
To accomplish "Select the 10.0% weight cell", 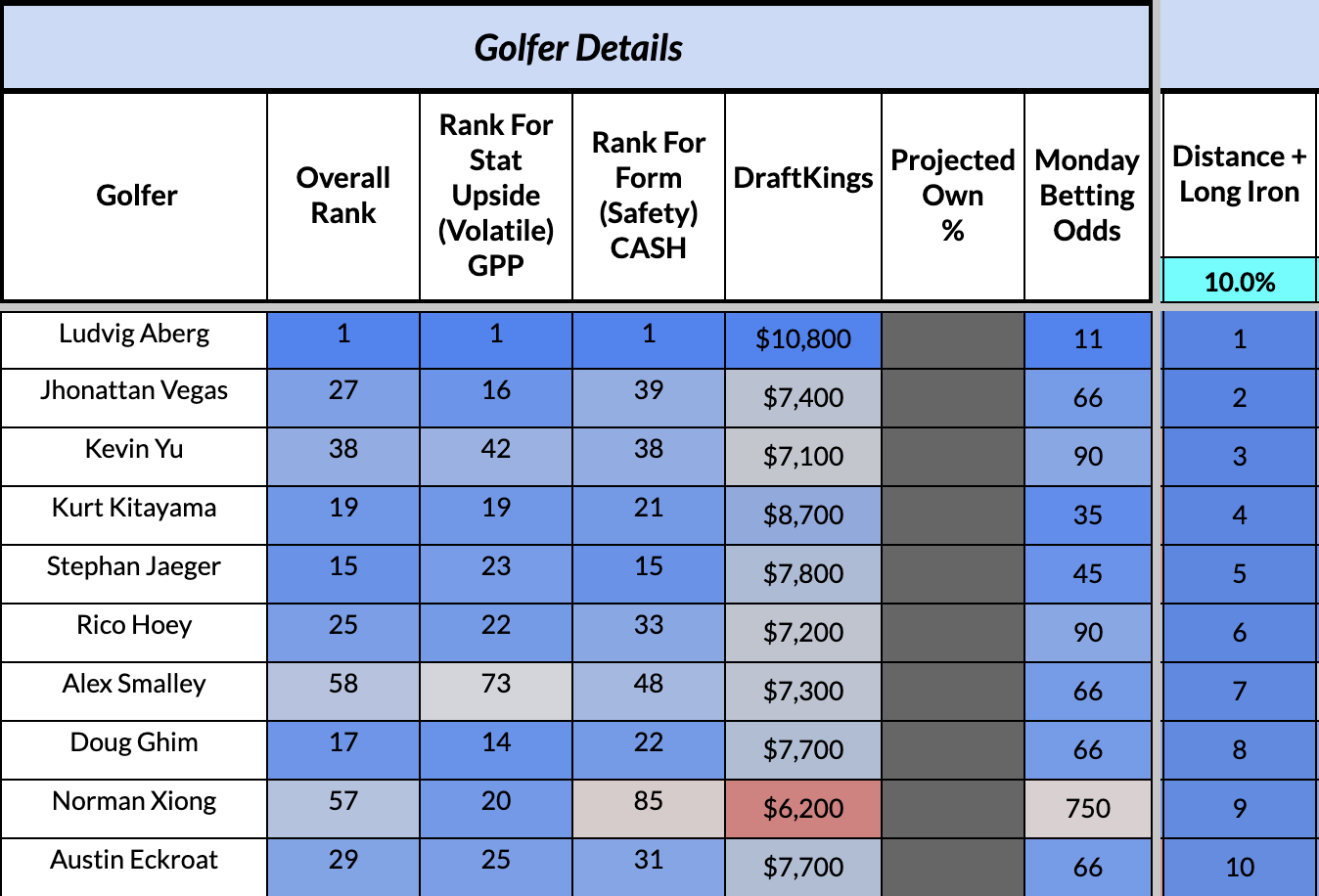I will pyautogui.click(x=1239, y=282).
